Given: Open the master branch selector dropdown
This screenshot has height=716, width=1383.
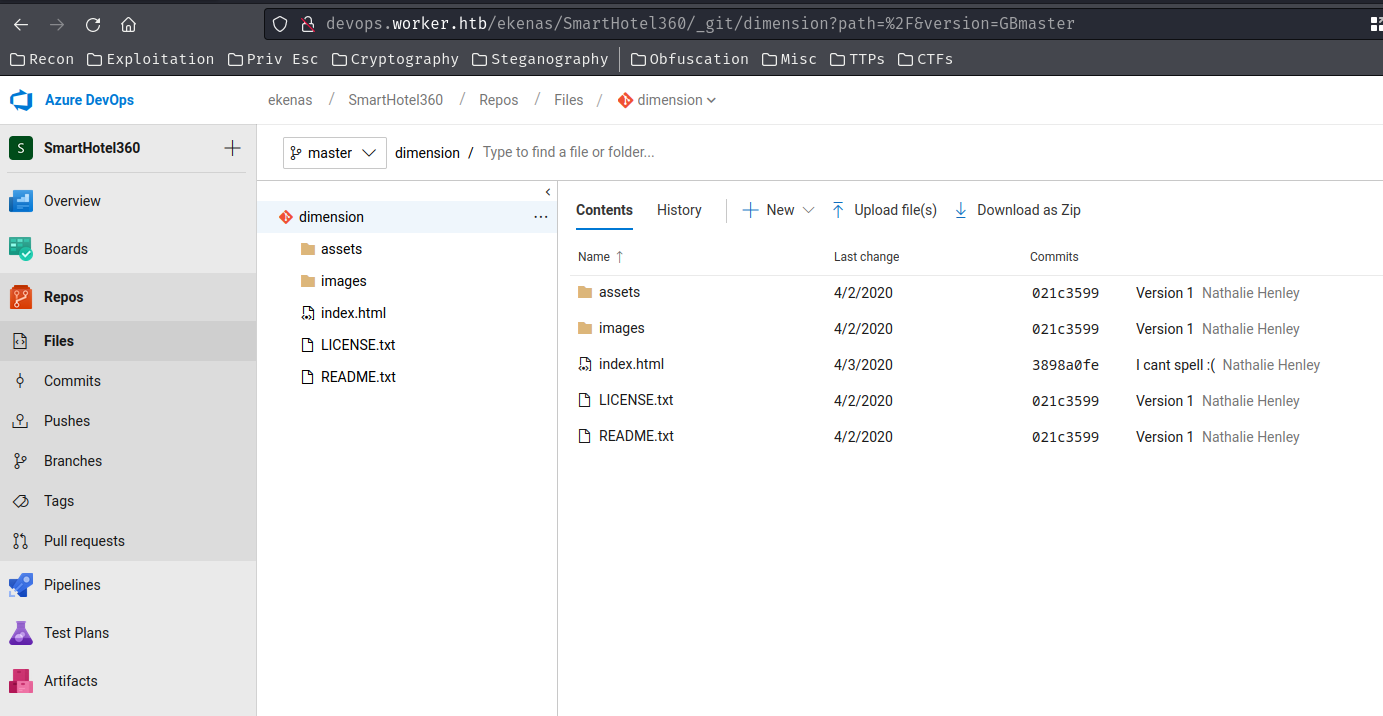Looking at the screenshot, I should (335, 153).
